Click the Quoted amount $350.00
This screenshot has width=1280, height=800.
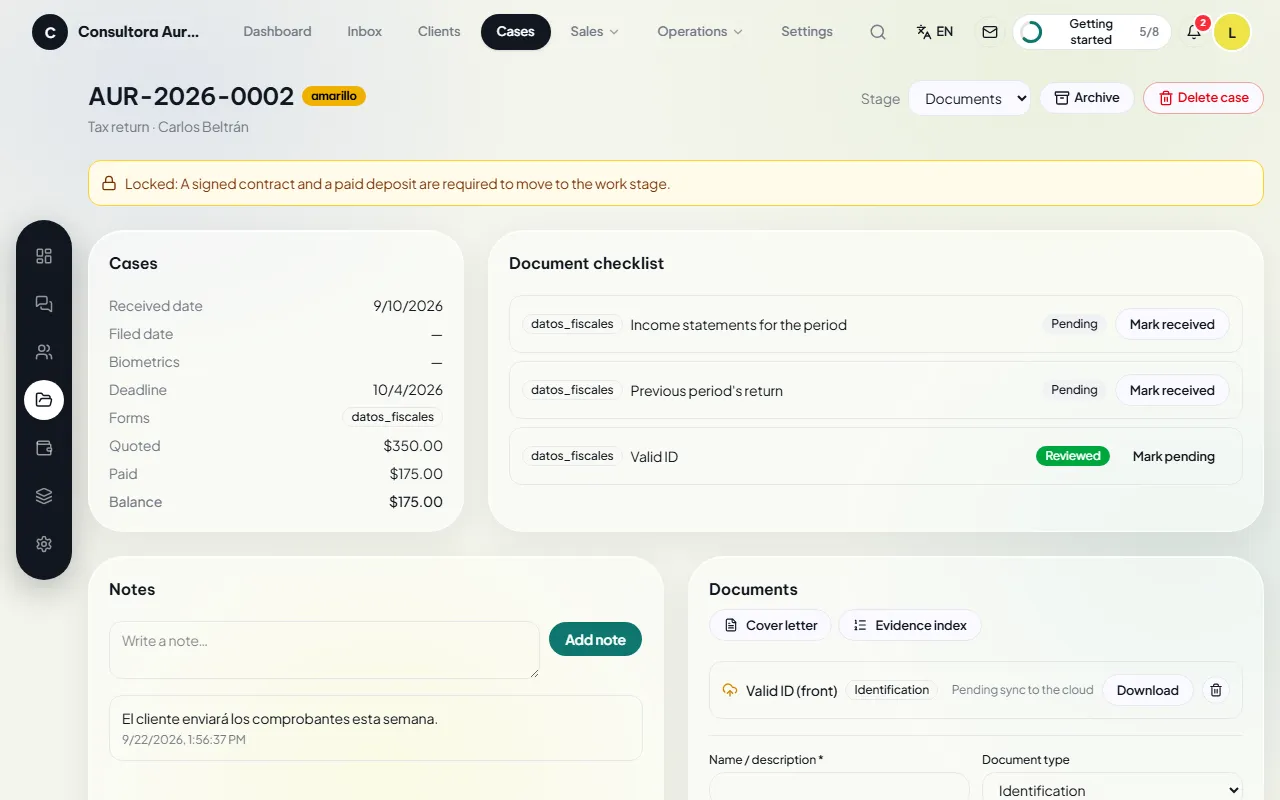pyautogui.click(x=413, y=446)
